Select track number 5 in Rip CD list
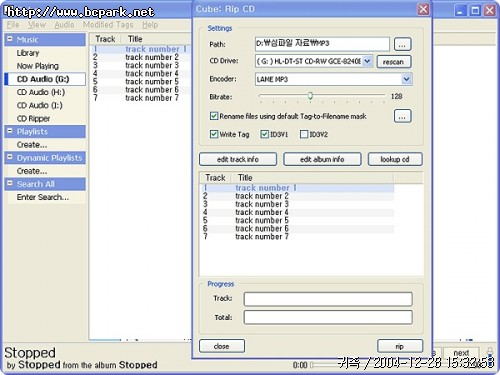 tap(297, 220)
